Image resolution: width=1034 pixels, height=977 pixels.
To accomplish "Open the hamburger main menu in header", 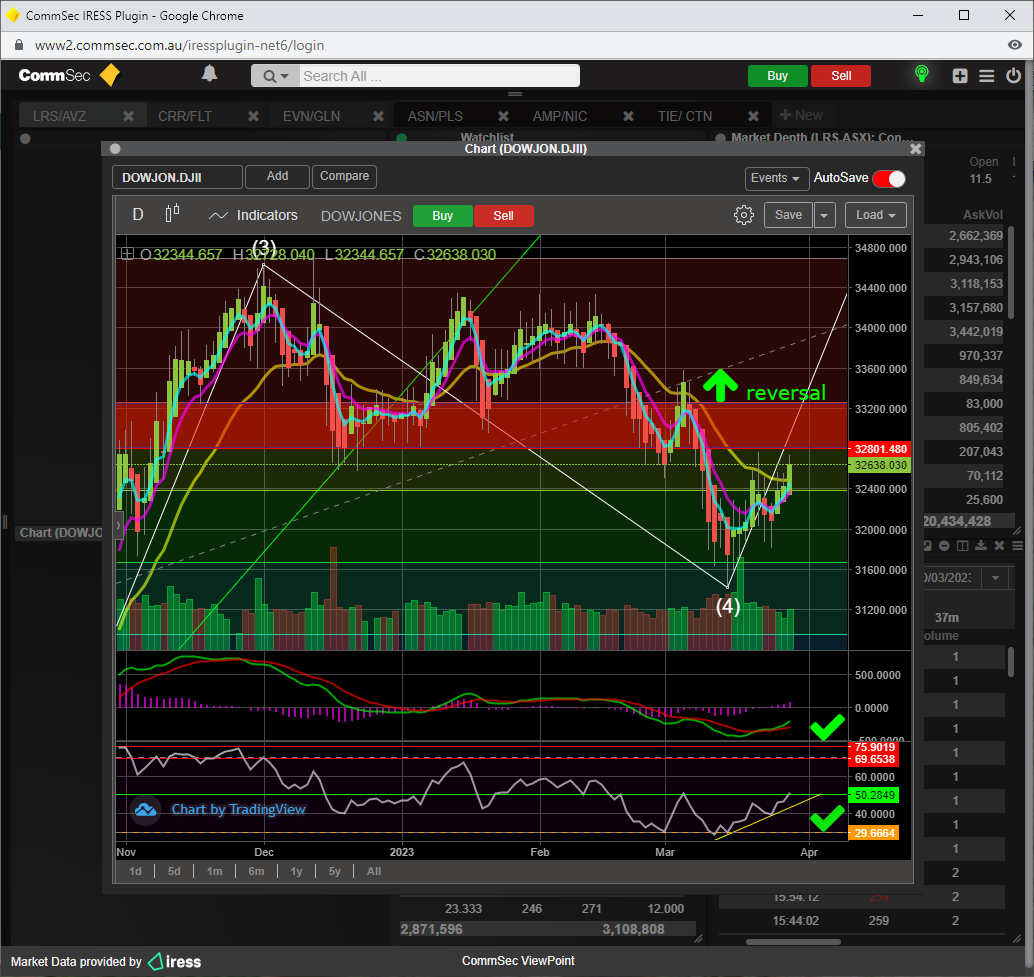I will pyautogui.click(x=987, y=76).
